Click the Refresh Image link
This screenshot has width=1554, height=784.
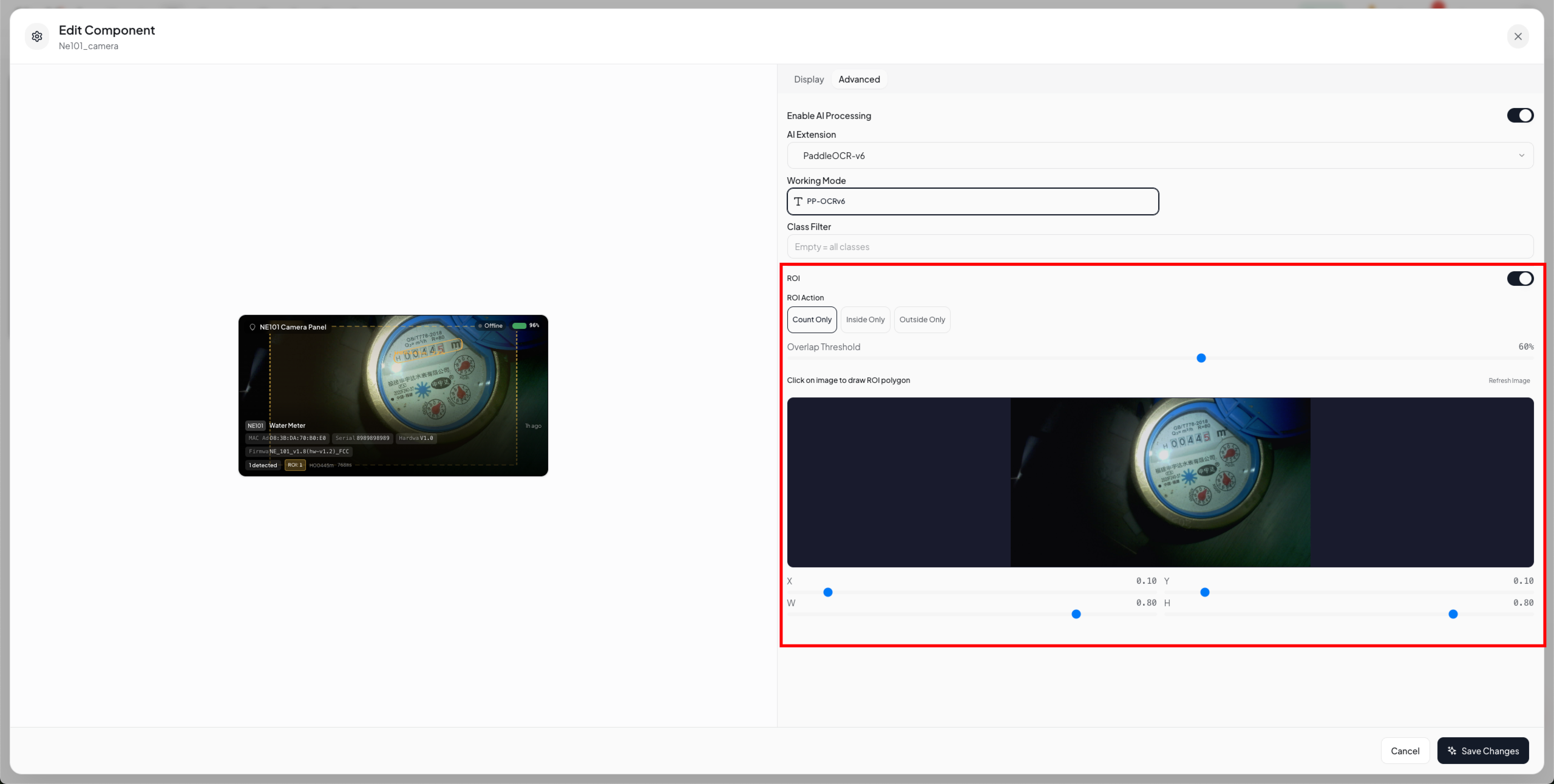pyautogui.click(x=1508, y=380)
